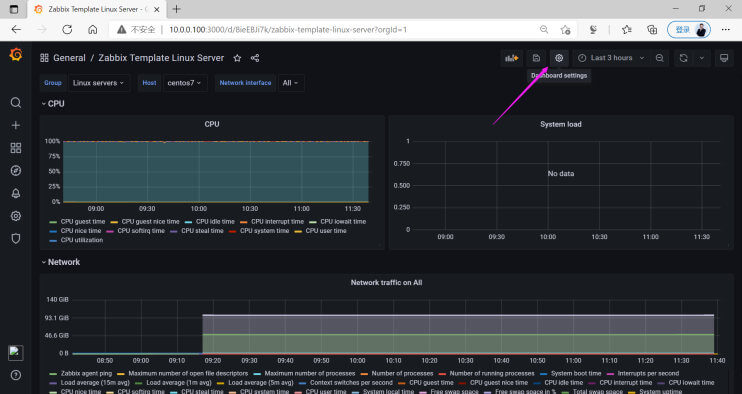Open the Create plus sidebar icon
This screenshot has width=742, height=394.
[x=16, y=125]
